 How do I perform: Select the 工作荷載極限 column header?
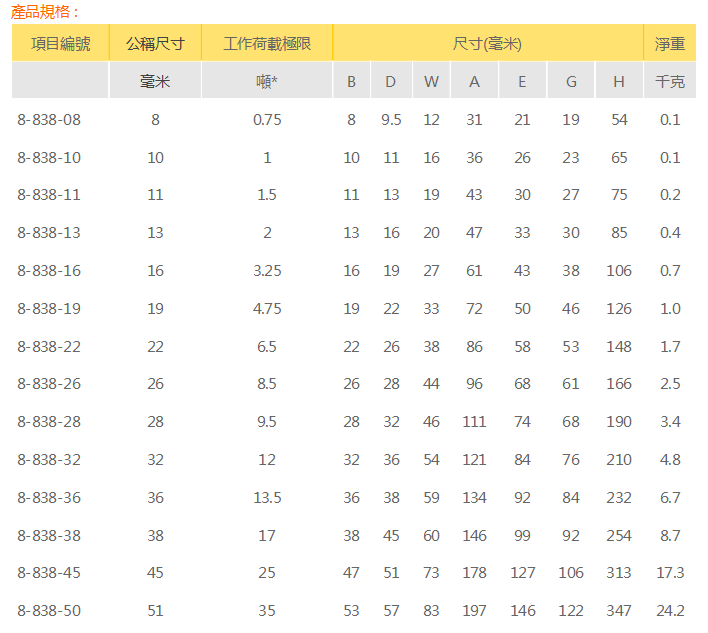267,44
